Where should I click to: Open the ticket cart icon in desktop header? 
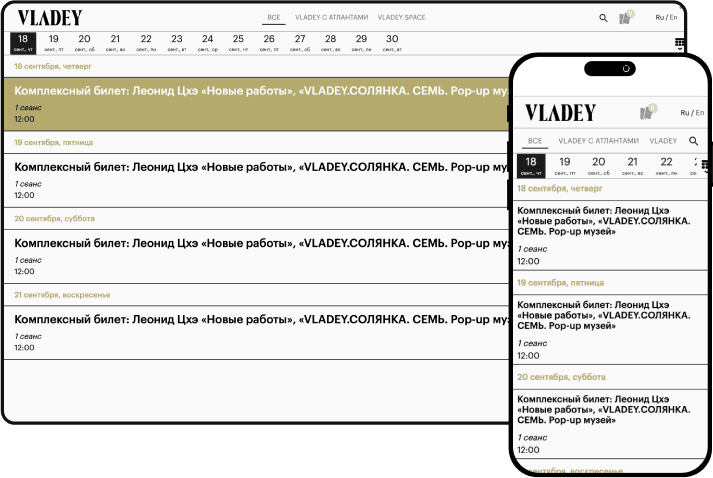pyautogui.click(x=625, y=17)
